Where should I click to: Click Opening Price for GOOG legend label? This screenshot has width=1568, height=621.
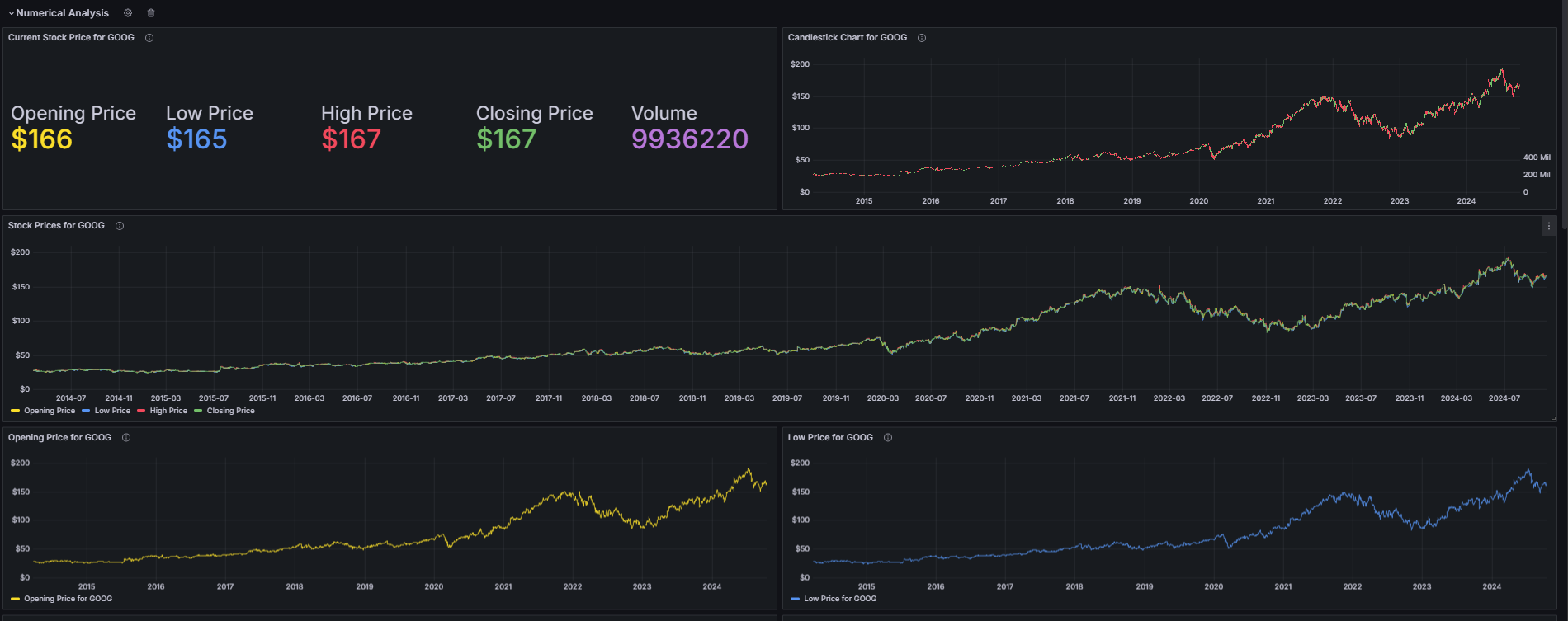68,599
